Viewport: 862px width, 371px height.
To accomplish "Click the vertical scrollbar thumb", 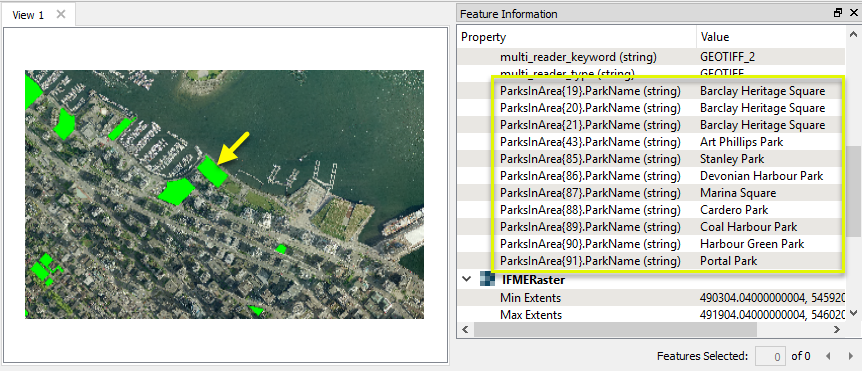I will coord(853,191).
